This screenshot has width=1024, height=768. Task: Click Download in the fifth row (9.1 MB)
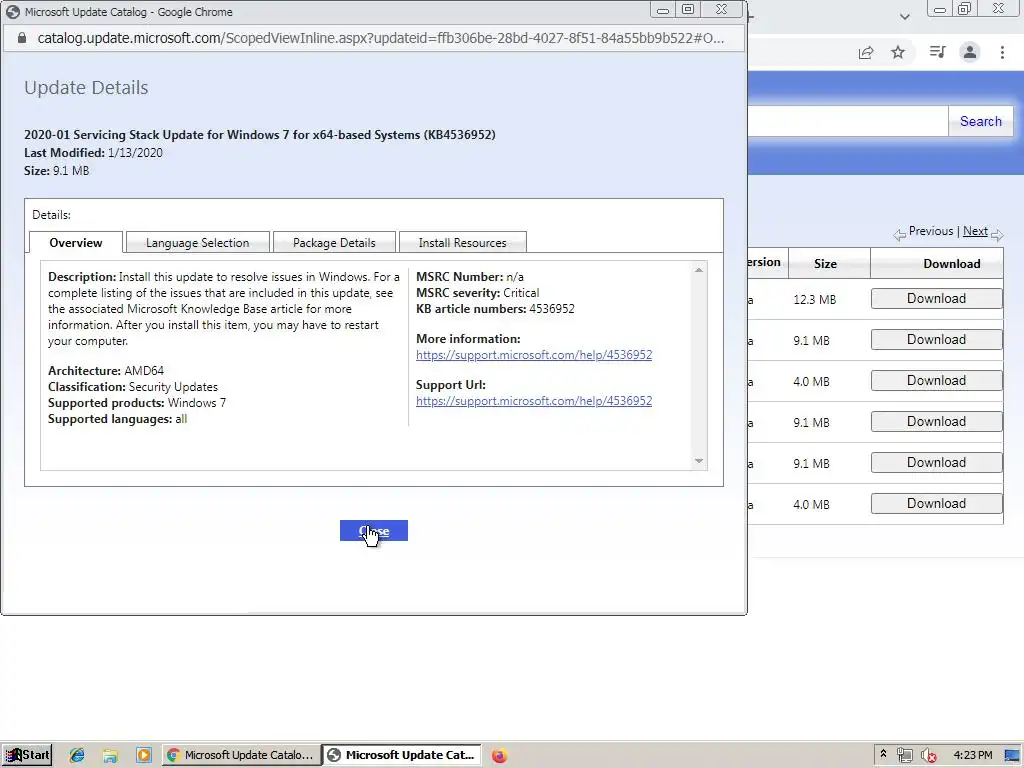(936, 462)
